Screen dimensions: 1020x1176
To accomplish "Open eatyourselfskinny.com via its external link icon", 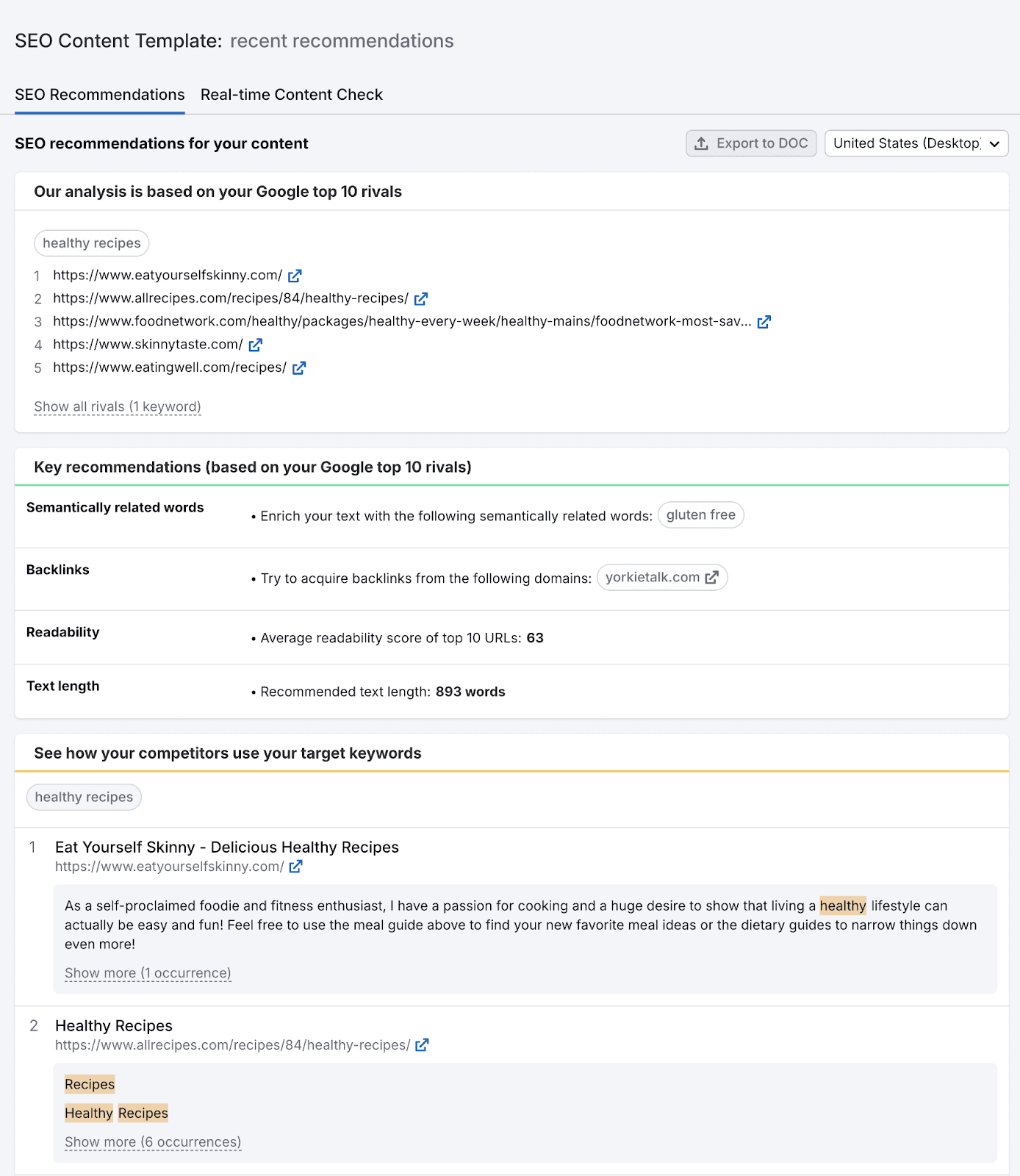I will click(x=295, y=276).
